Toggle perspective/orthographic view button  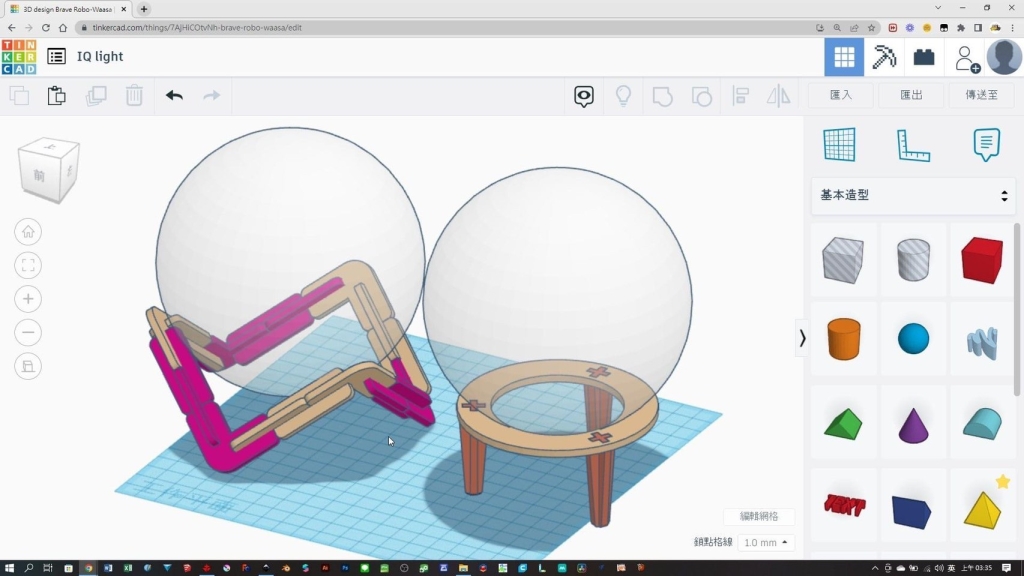click(28, 366)
